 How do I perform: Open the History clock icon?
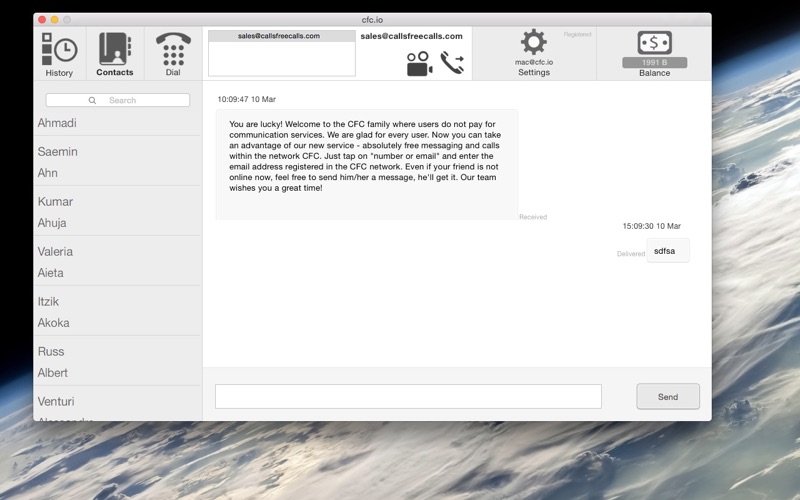click(59, 49)
